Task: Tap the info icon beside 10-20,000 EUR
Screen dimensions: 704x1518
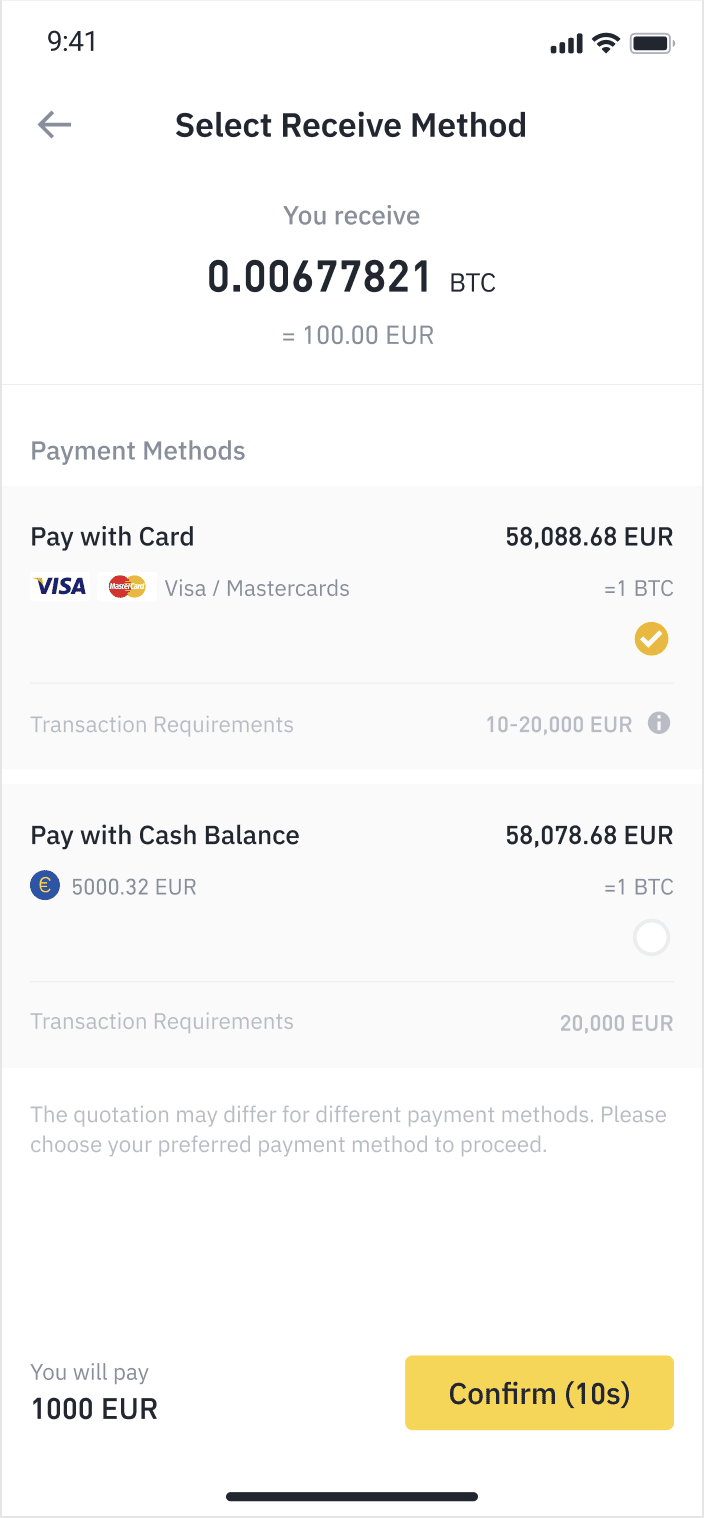Action: 659,723
